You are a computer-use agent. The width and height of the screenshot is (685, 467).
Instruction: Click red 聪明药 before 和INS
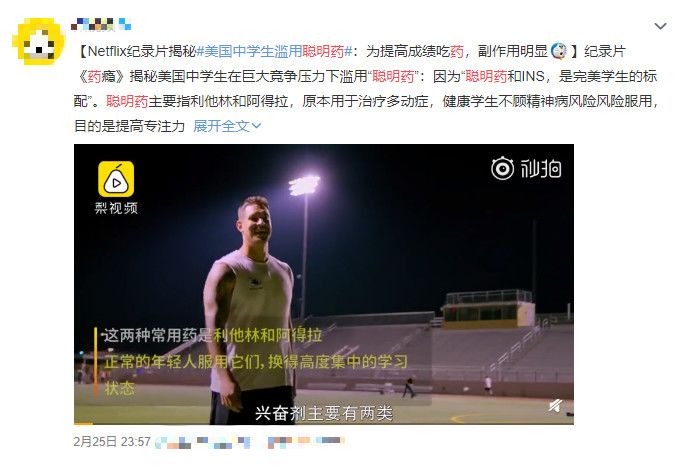point(486,76)
